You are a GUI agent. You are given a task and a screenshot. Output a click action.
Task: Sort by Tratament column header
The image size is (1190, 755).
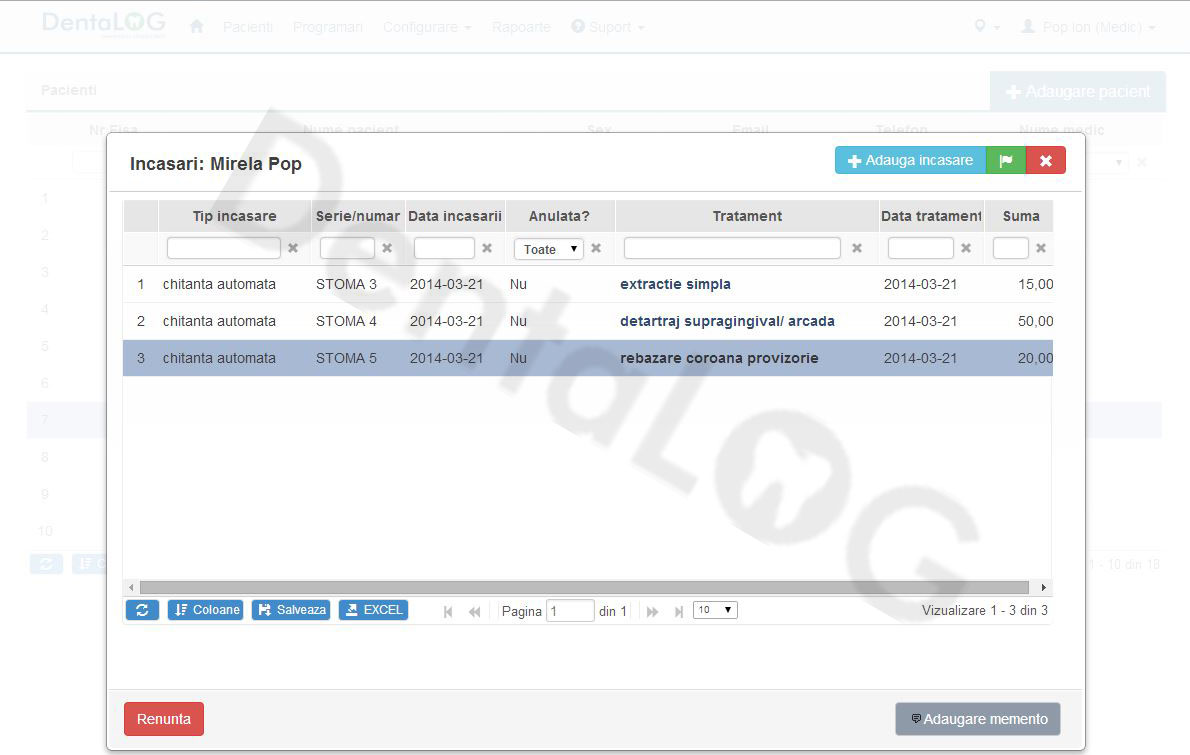(747, 216)
